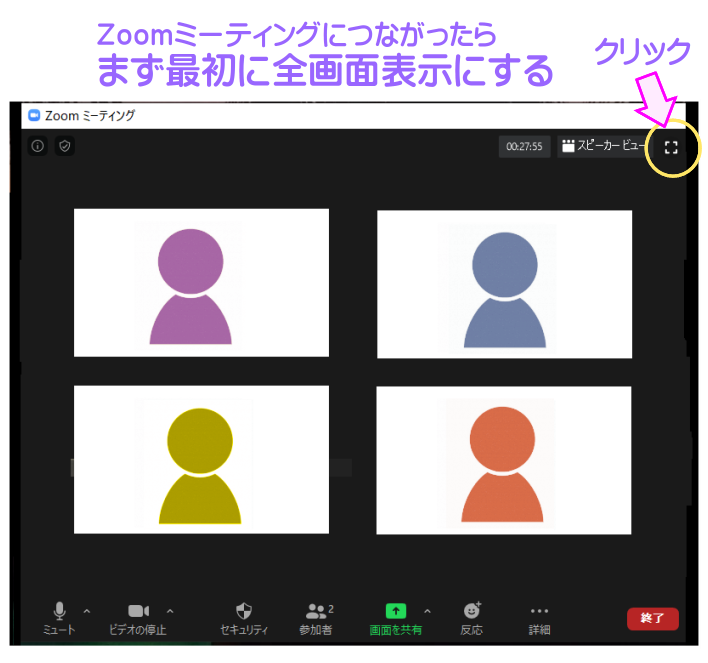
Task: Open the Security (セキュリティ) options
Action: (x=244, y=618)
